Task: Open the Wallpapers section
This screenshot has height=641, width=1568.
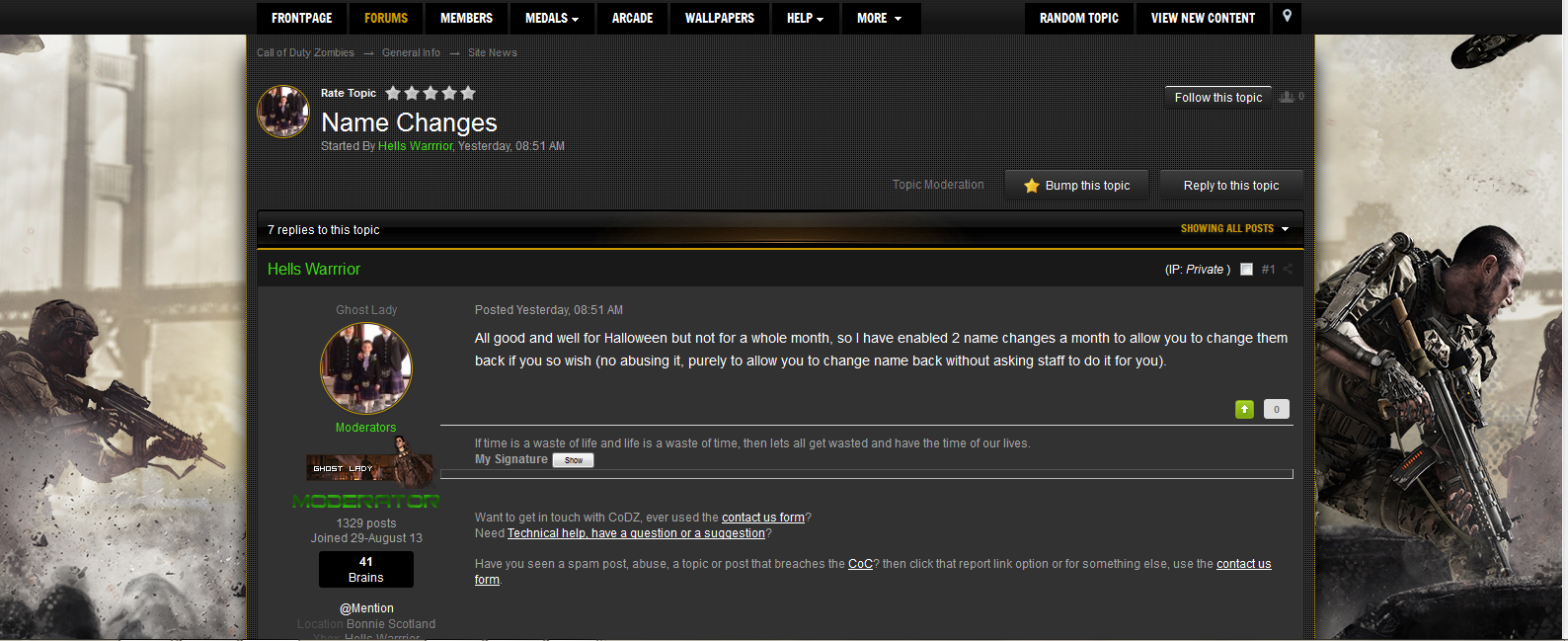Action: click(x=720, y=18)
